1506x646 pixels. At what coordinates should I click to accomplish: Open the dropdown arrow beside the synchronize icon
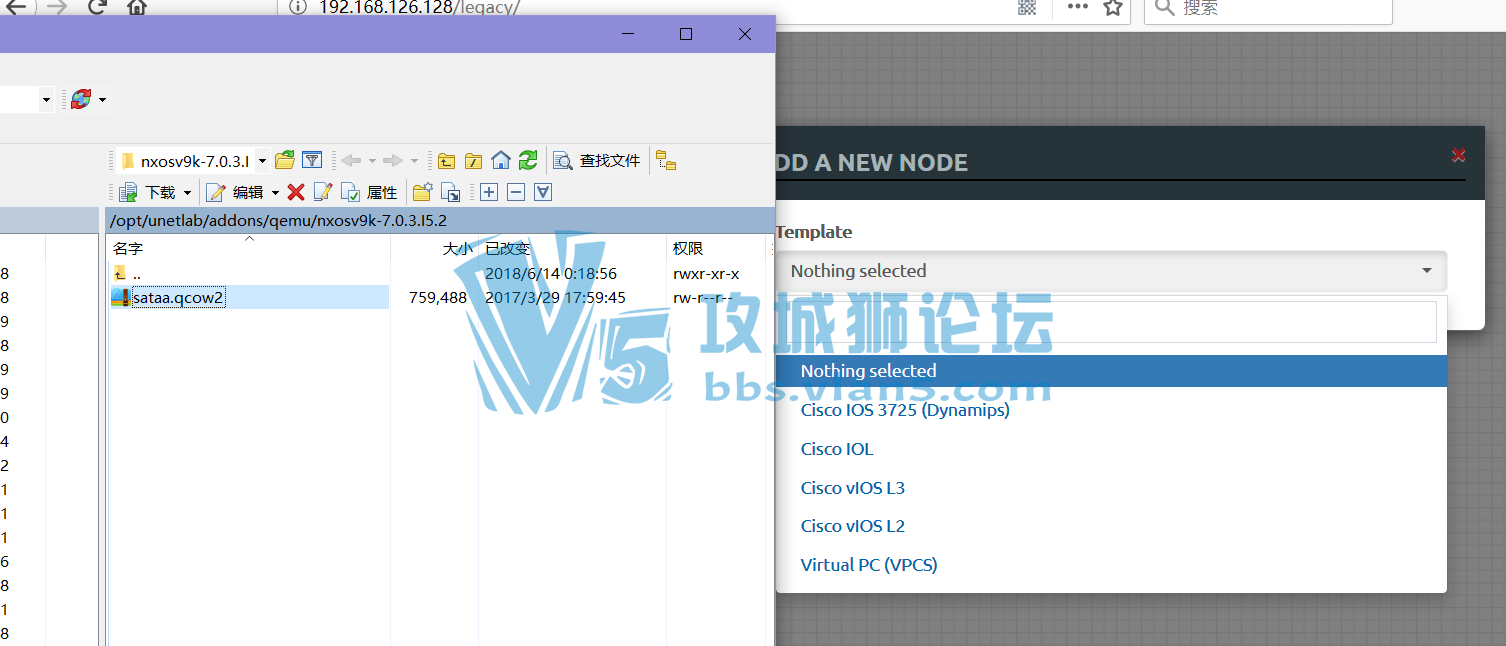pyautogui.click(x=102, y=100)
